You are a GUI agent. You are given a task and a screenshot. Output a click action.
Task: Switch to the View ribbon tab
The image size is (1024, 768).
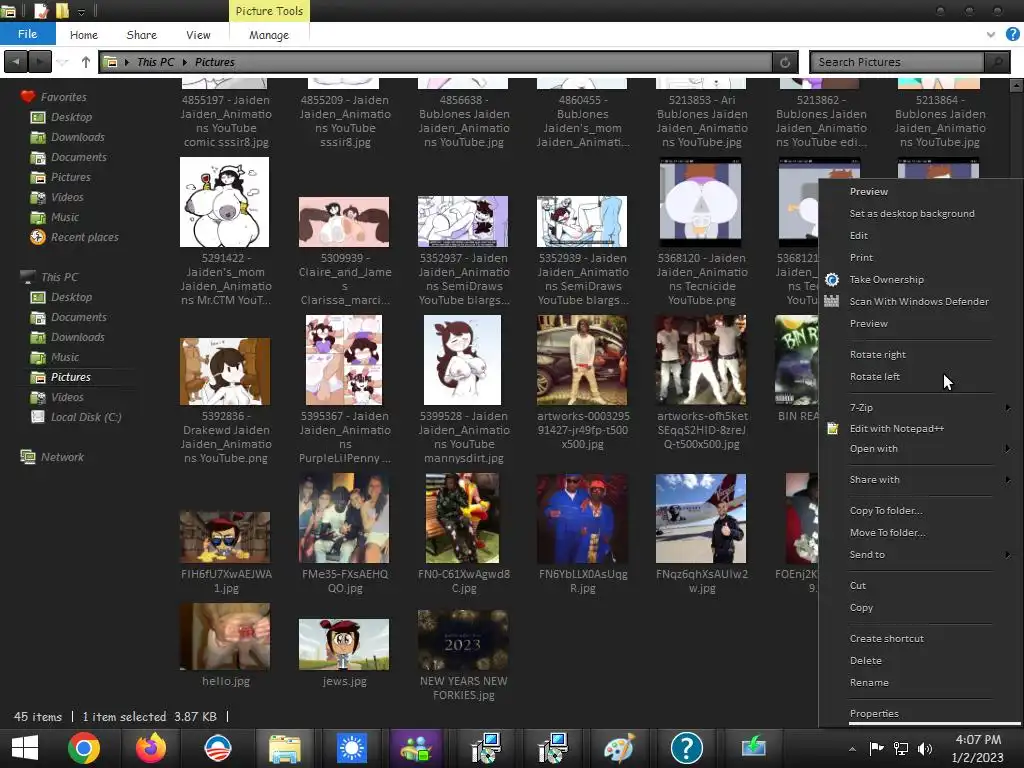click(x=198, y=35)
